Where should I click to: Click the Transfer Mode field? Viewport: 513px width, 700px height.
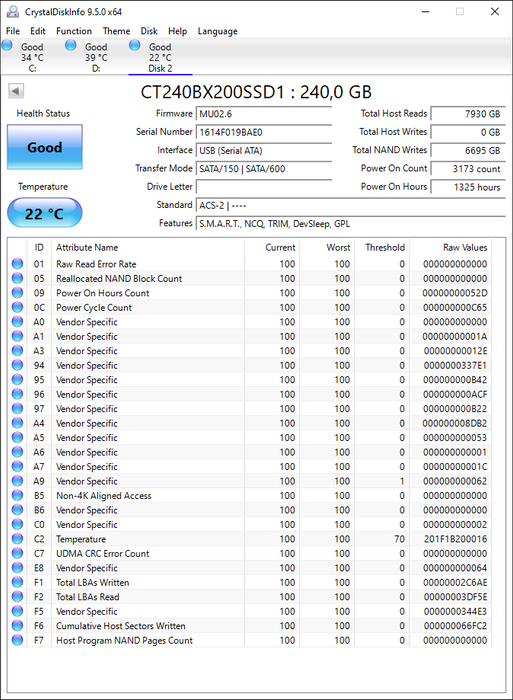[263, 169]
